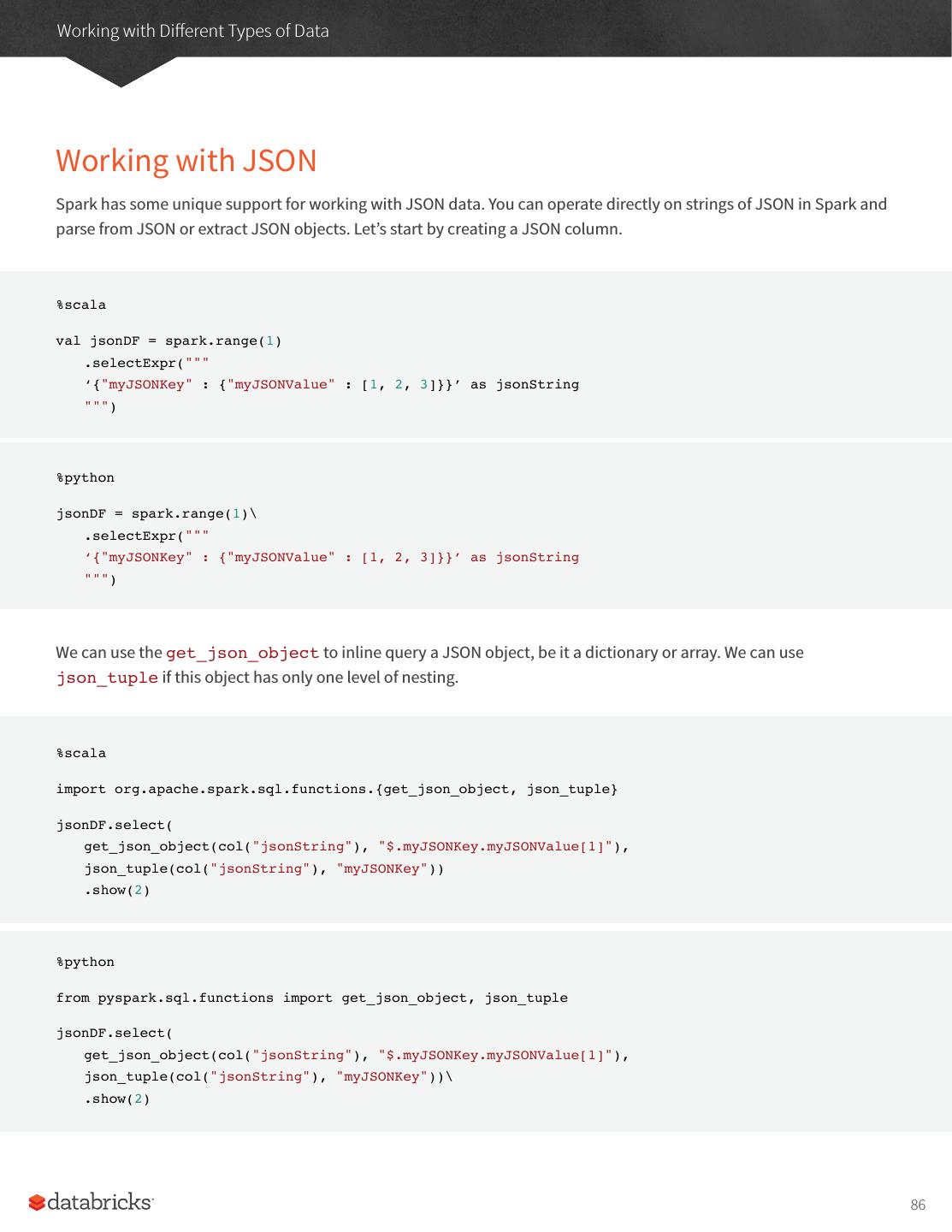Click the Python json_tuple line ending with backslash
The image size is (952, 1232).
coord(267,1076)
